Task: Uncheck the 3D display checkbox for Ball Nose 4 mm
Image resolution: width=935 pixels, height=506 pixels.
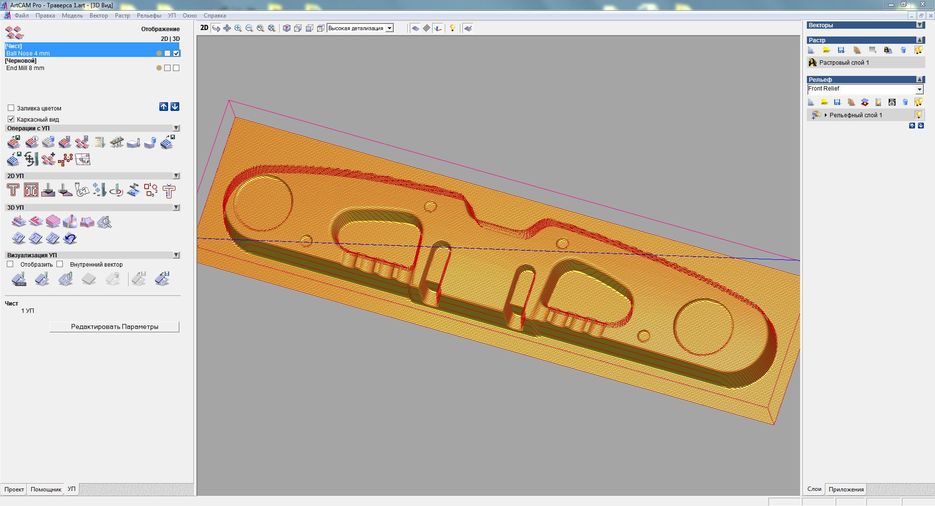Action: point(177,53)
